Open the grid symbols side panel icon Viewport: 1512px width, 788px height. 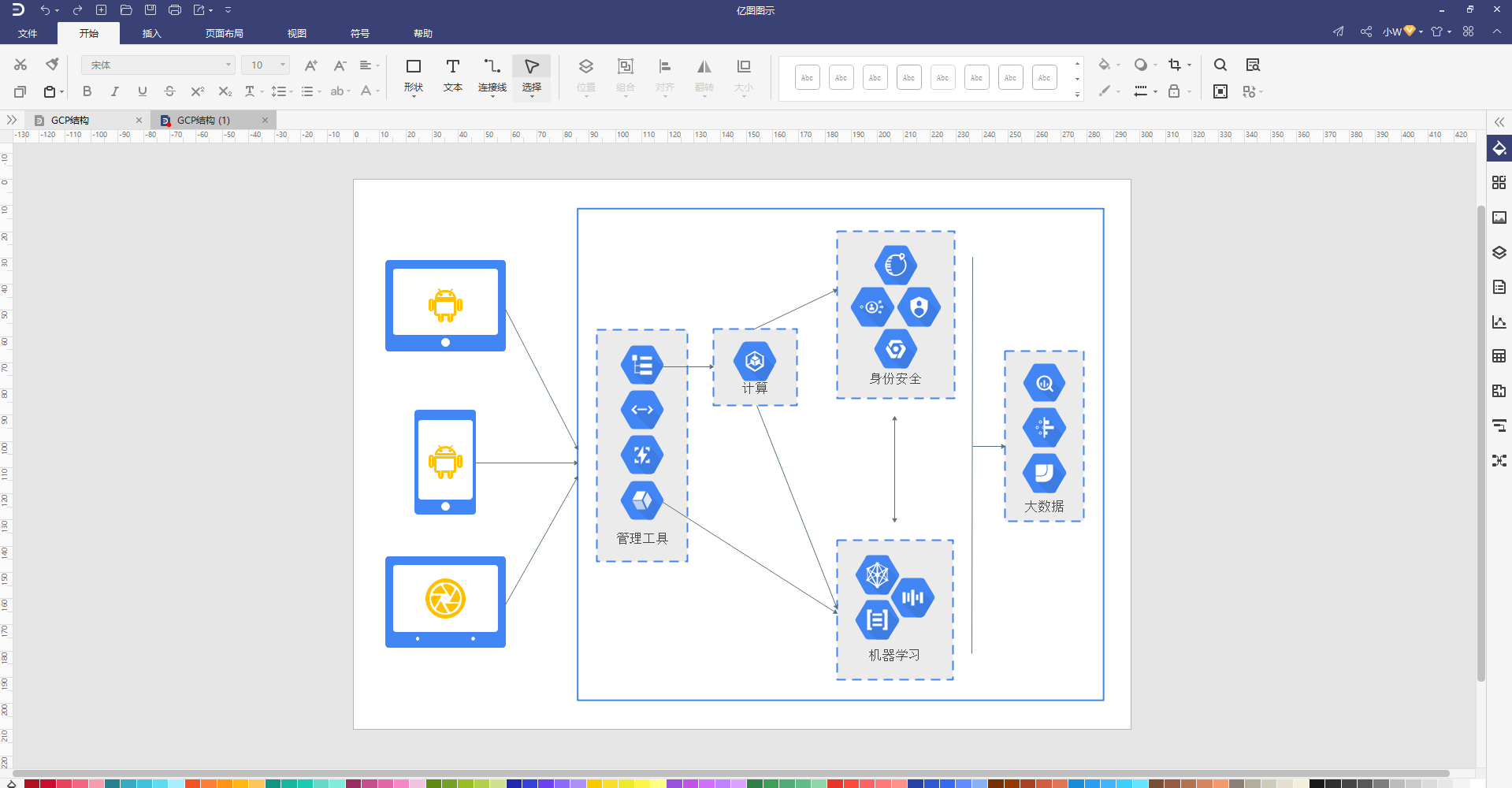[1499, 183]
